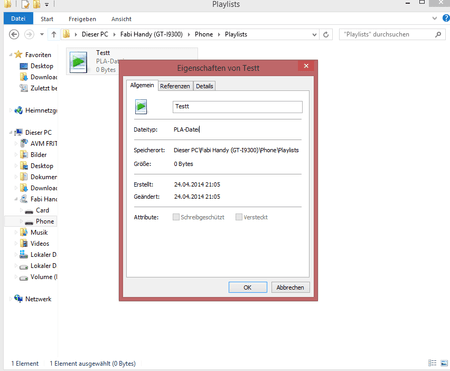Image resolution: width=450 pixels, height=371 pixels.
Task: Click the Speicherort path text
Action: point(236,150)
